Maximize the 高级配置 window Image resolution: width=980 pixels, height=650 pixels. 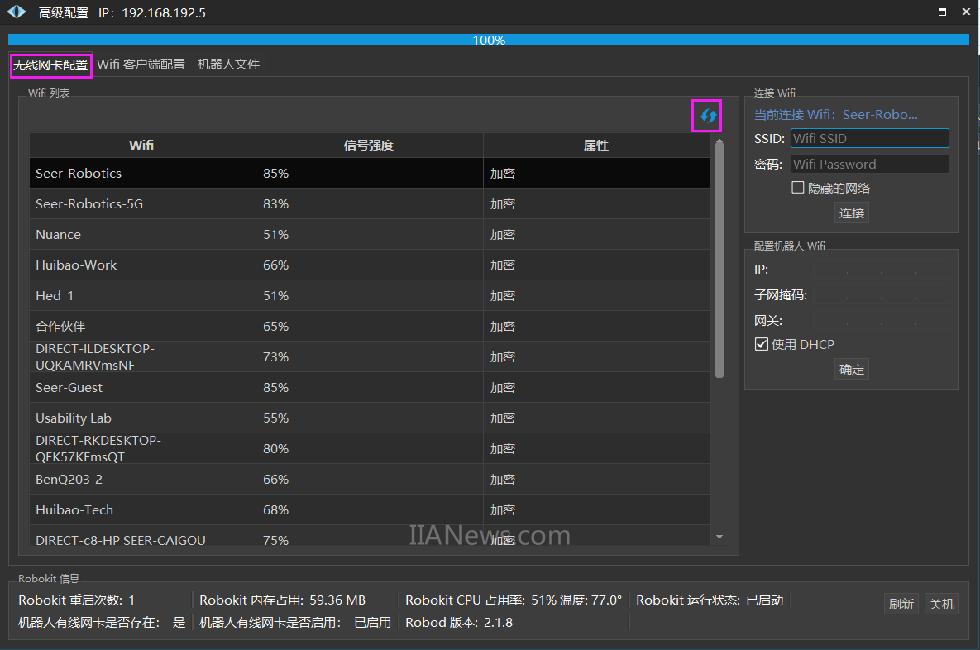pyautogui.click(x=942, y=12)
